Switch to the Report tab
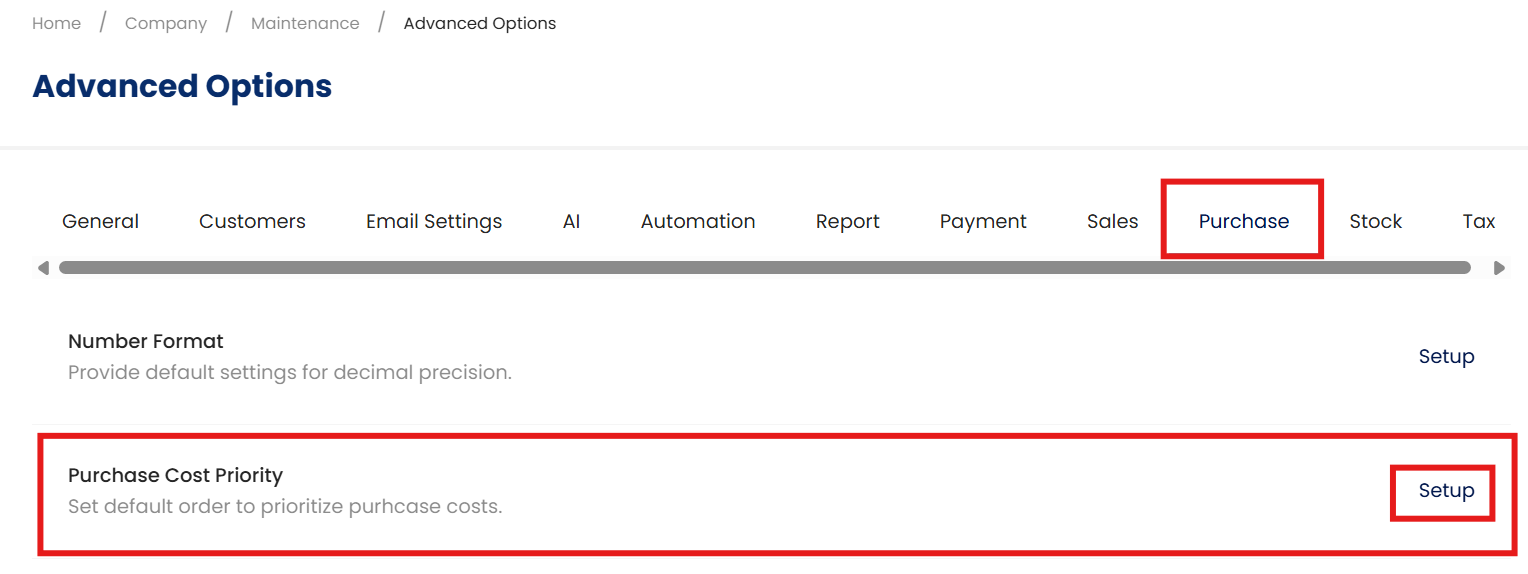1528x574 pixels. point(847,221)
